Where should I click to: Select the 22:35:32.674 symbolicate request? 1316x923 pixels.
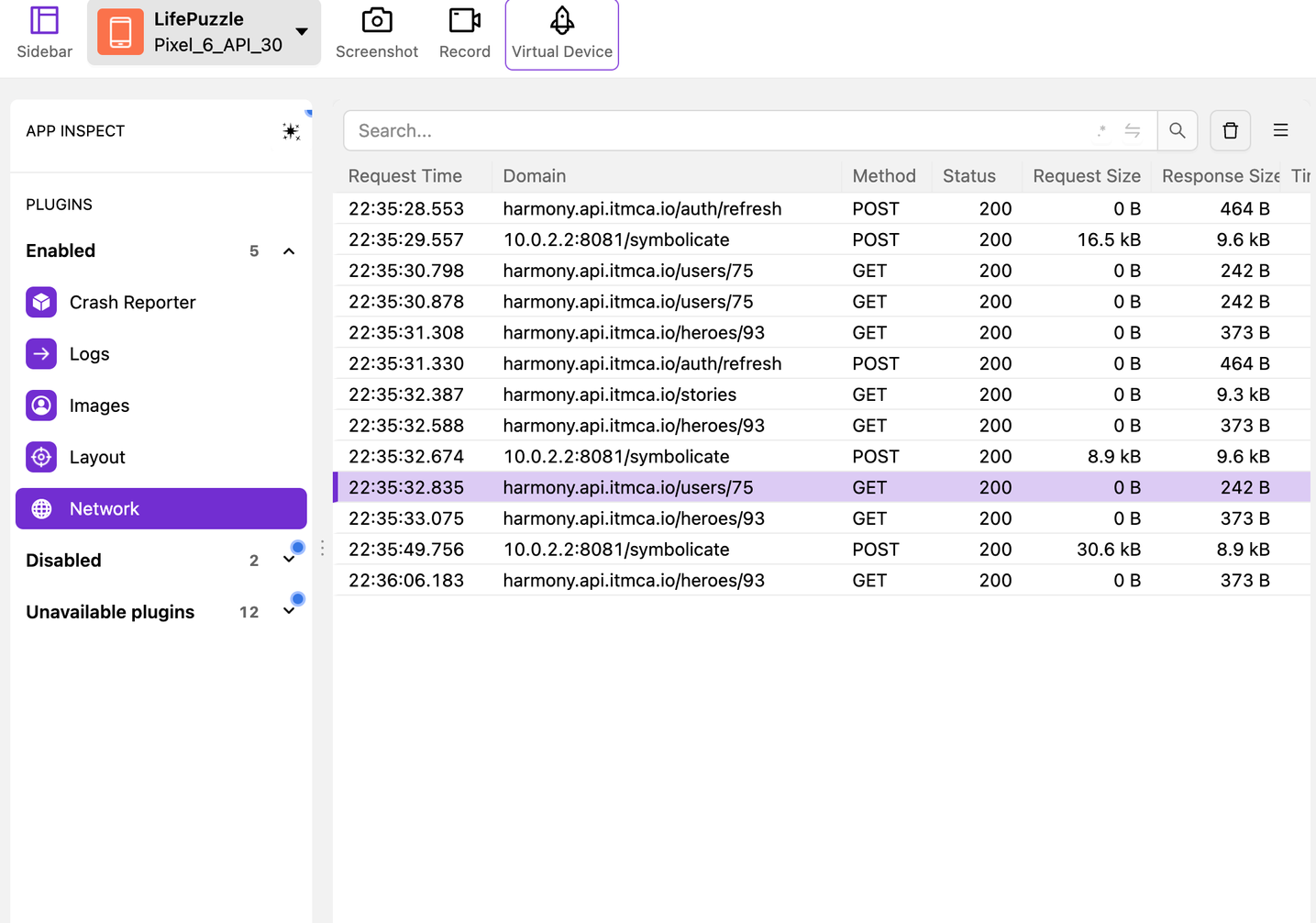tap(822, 456)
